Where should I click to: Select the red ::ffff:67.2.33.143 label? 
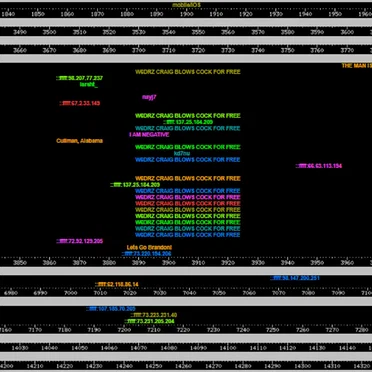[x=80, y=103]
